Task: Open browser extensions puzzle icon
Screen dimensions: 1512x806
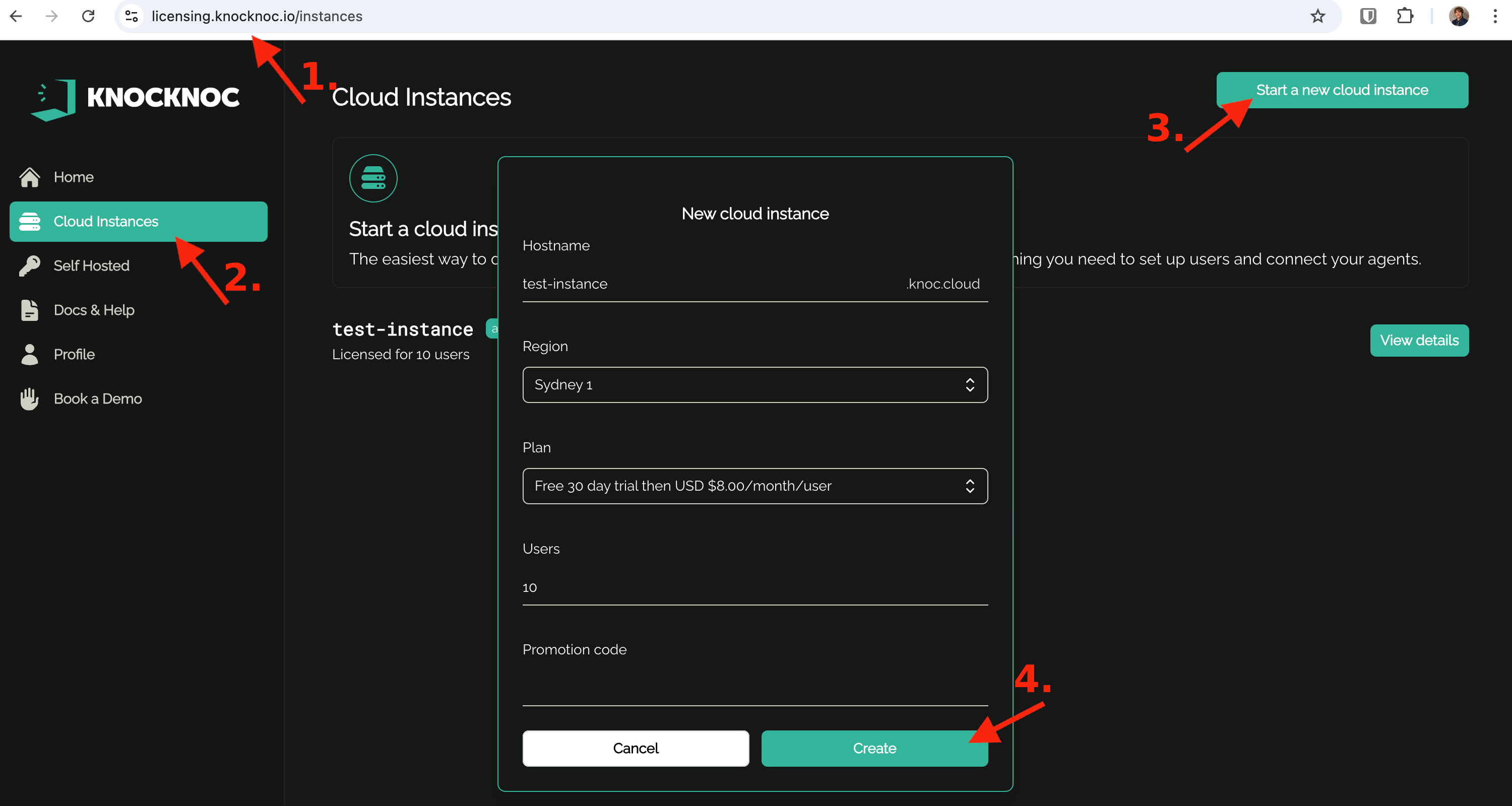Action: point(1405,17)
